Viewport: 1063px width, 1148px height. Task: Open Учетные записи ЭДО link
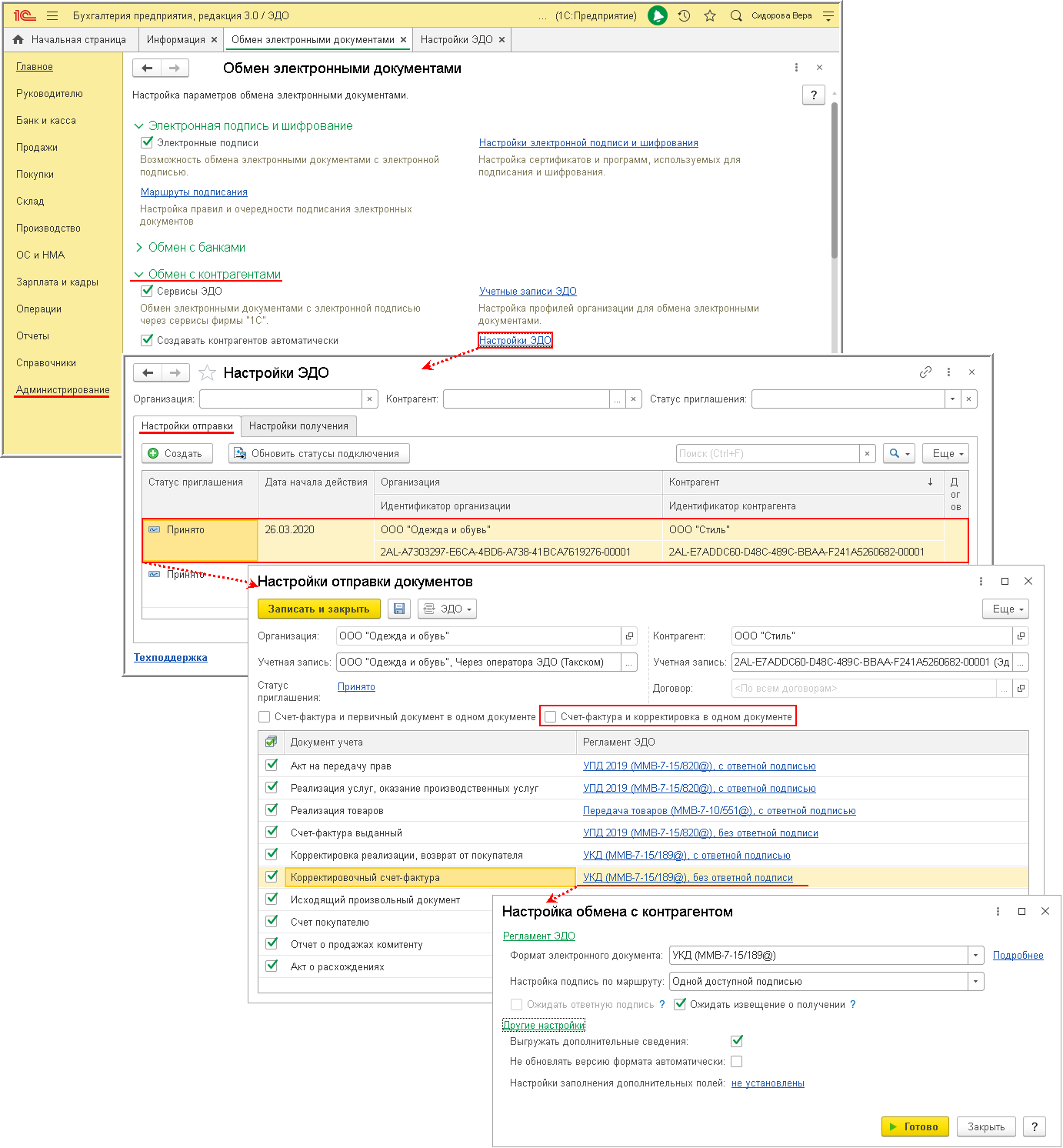pos(528,292)
